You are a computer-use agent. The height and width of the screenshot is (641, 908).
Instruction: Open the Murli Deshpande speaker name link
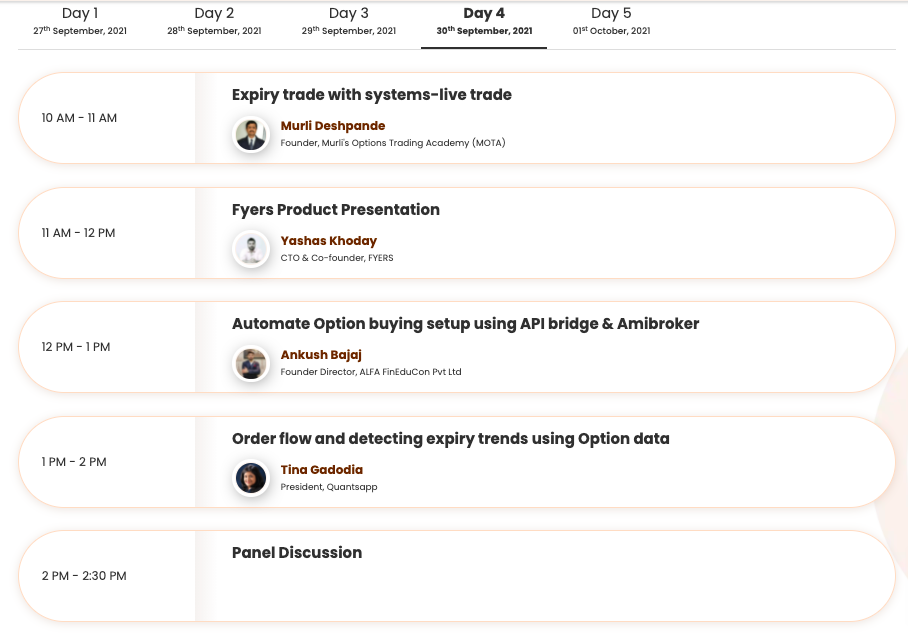333,126
